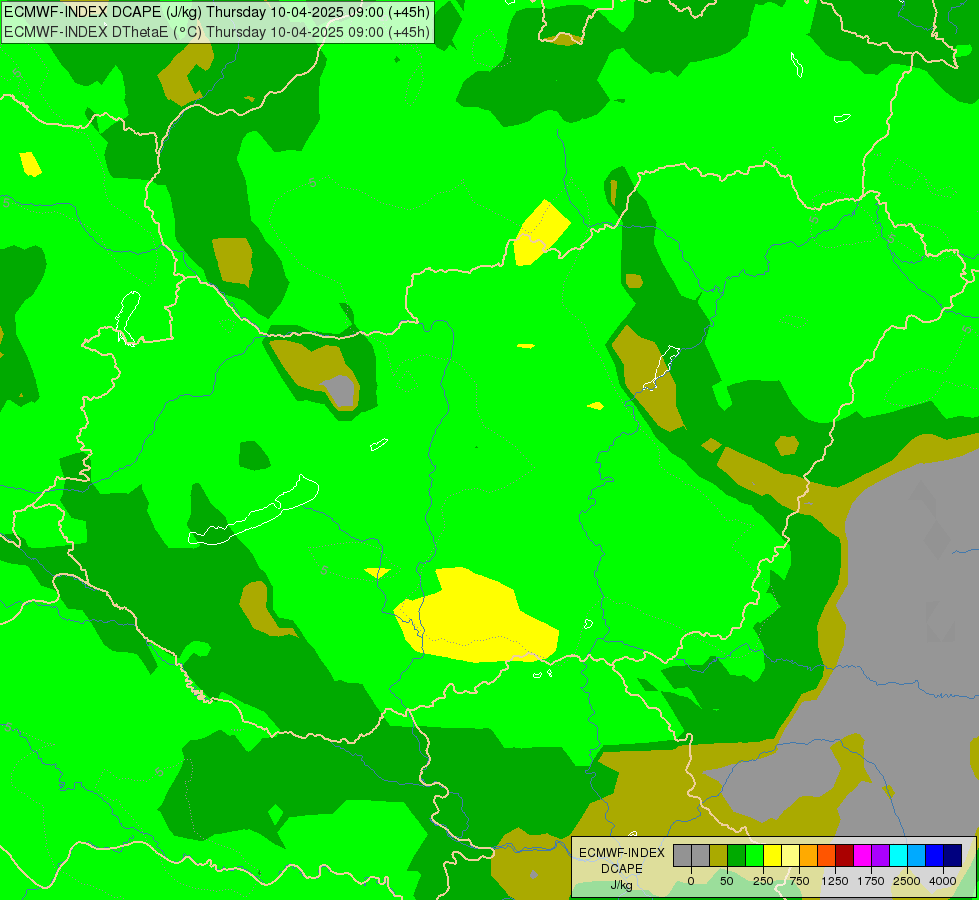Pick the dark red legend swatch
Screen dimensions: 979x900
pyautogui.click(x=844, y=855)
